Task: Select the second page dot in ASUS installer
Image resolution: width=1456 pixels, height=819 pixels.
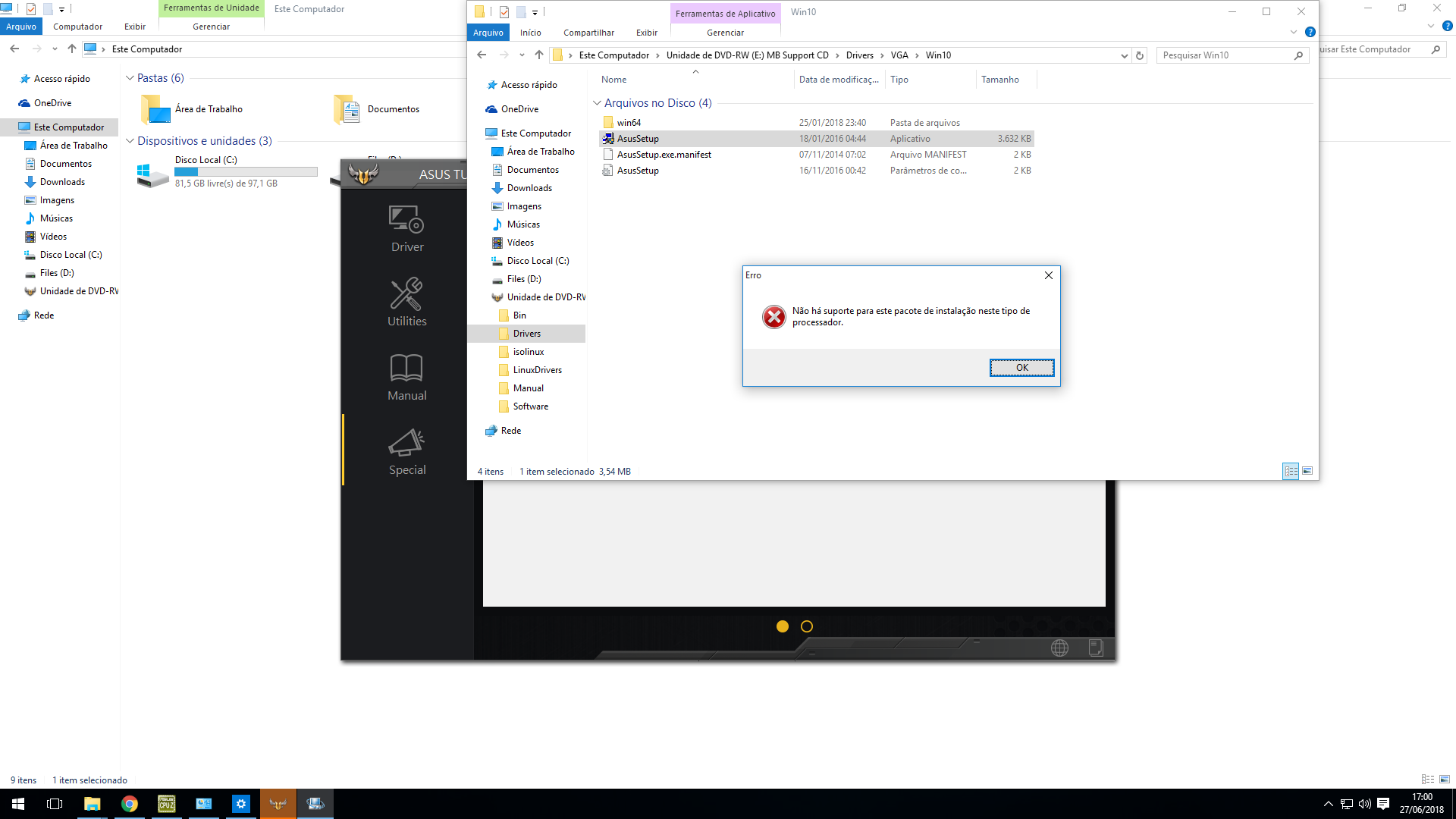Action: pyautogui.click(x=807, y=626)
